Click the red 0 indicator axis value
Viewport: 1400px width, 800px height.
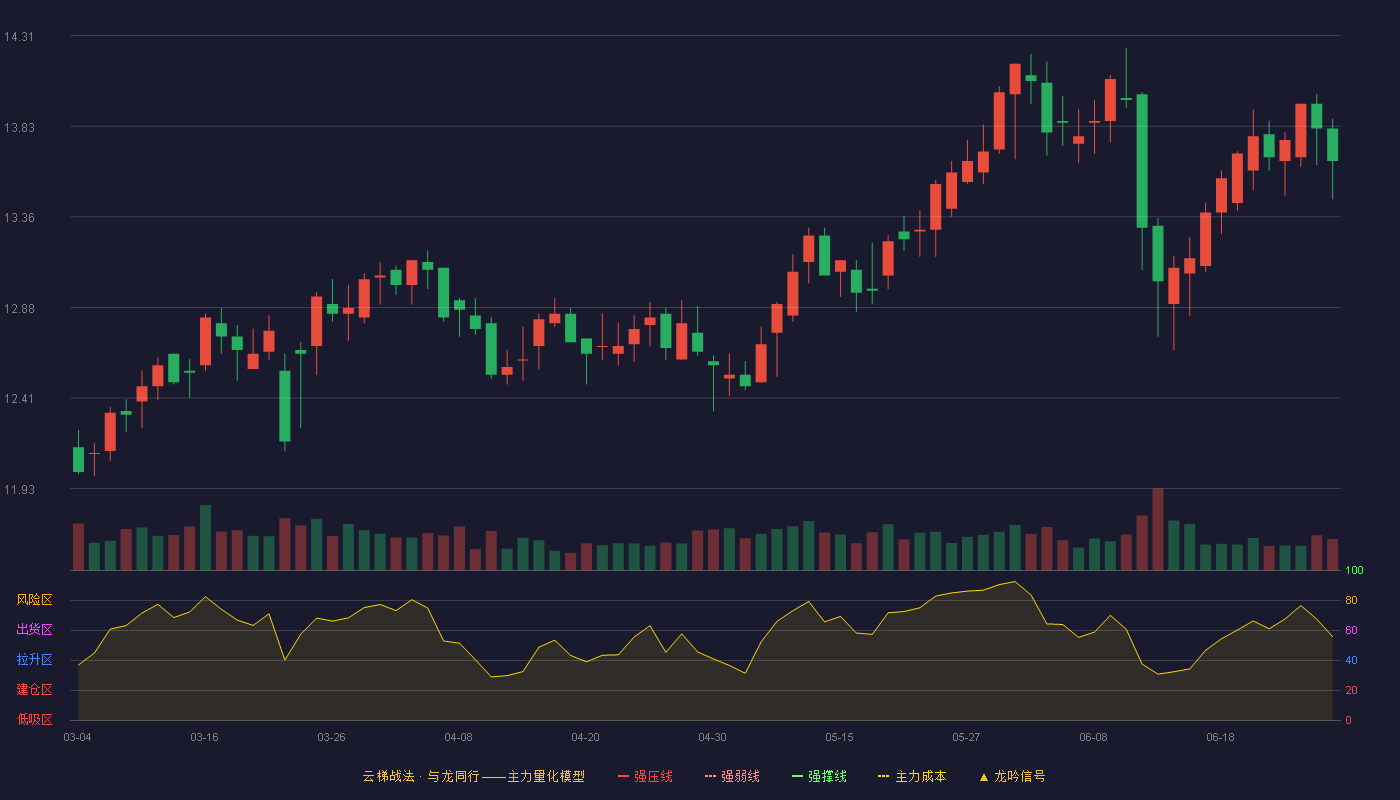pyautogui.click(x=1348, y=720)
